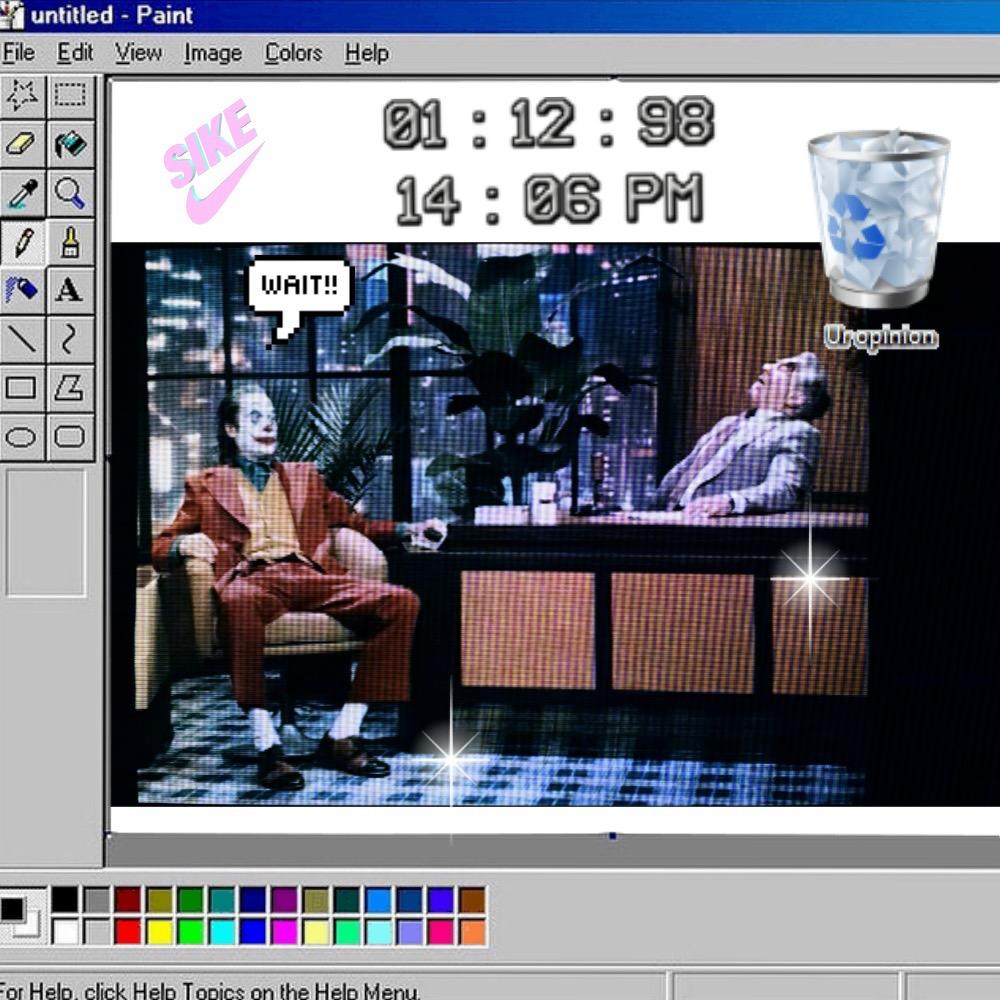The image size is (1000, 1000).
Task: Select the Ellipse shape tool
Action: coord(22,437)
